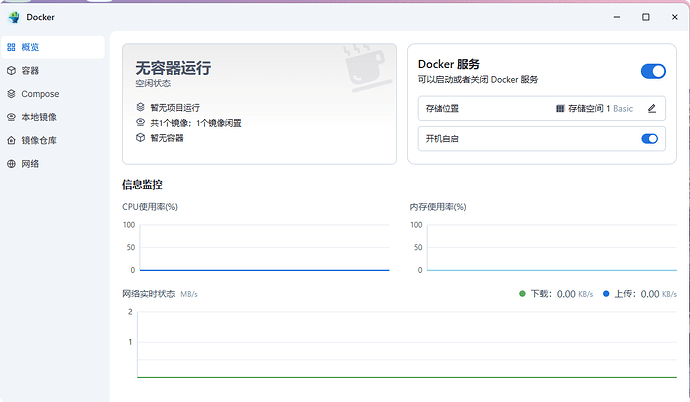Screen dimensions: 690x402
Task: Click the Compose layers icon in sidebar
Action: click(11, 94)
